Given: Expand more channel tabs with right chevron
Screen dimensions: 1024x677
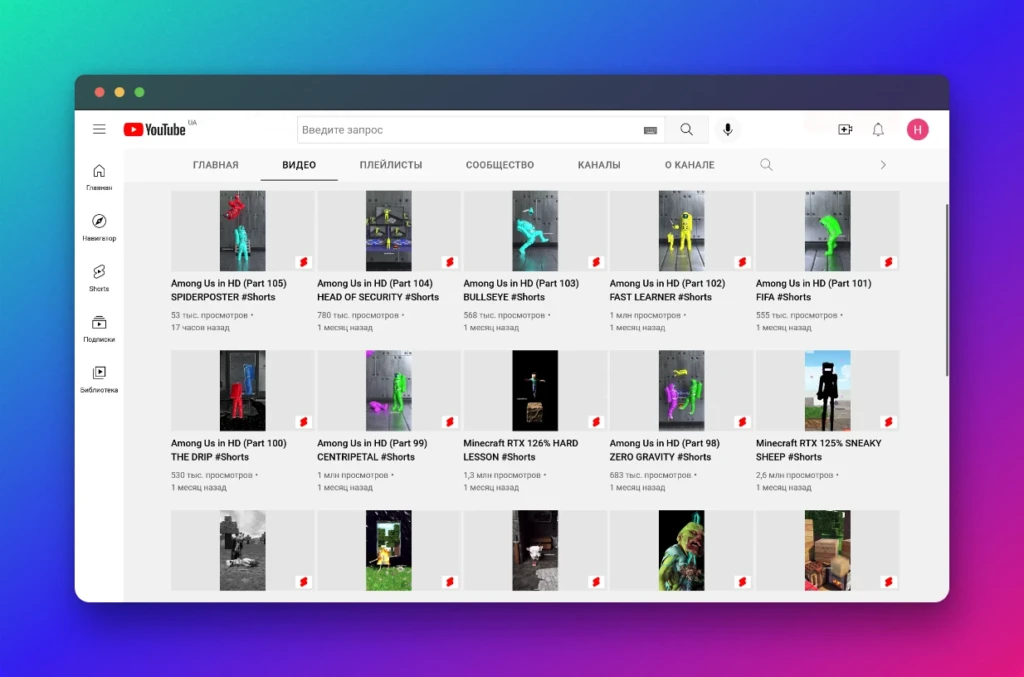Looking at the screenshot, I should pyautogui.click(x=883, y=165).
